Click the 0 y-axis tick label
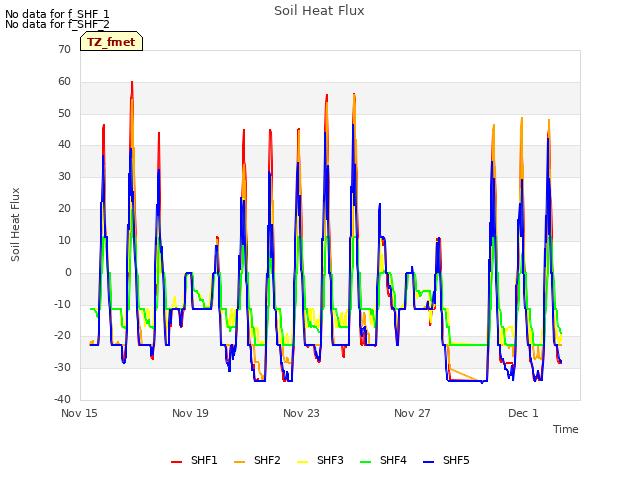This screenshot has height=480, width=640. coord(68,272)
